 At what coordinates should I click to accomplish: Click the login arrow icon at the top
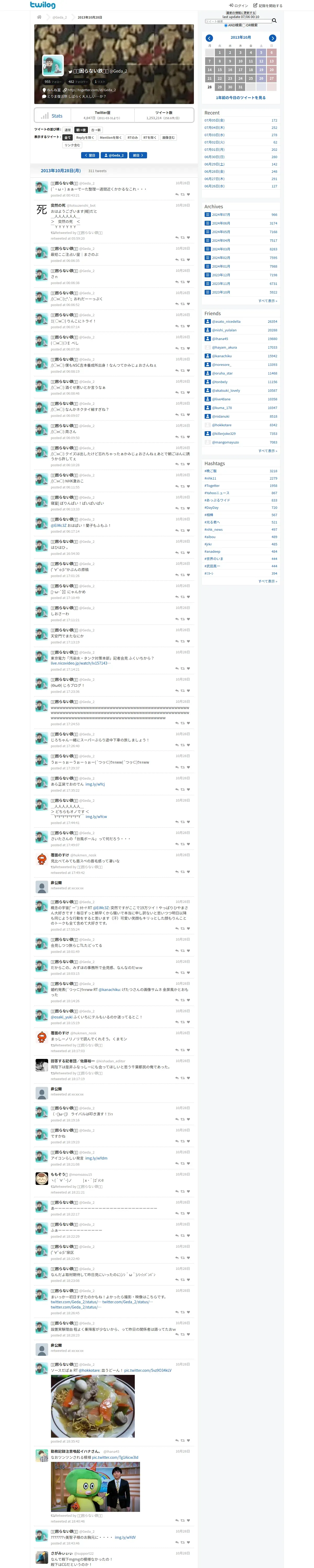[x=231, y=5]
